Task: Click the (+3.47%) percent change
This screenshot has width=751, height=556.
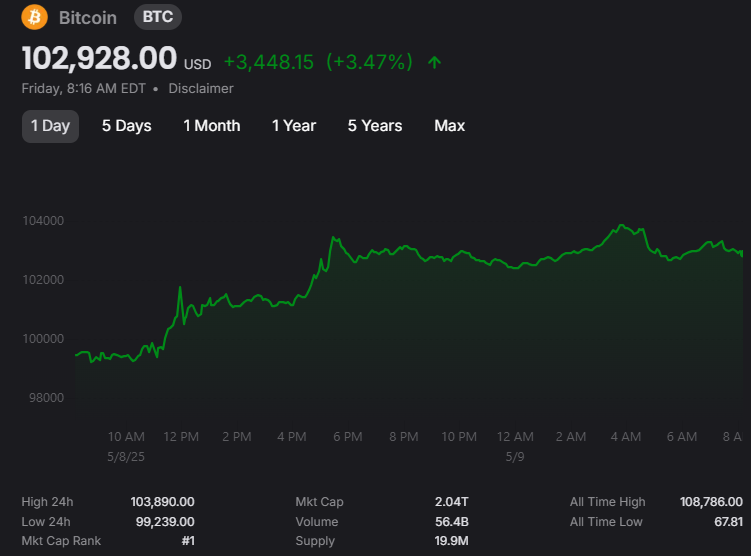Action: pos(369,62)
